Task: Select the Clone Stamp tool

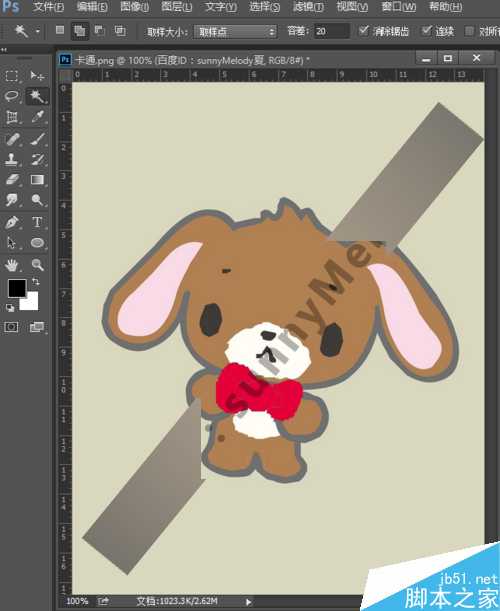Action: coord(12,159)
